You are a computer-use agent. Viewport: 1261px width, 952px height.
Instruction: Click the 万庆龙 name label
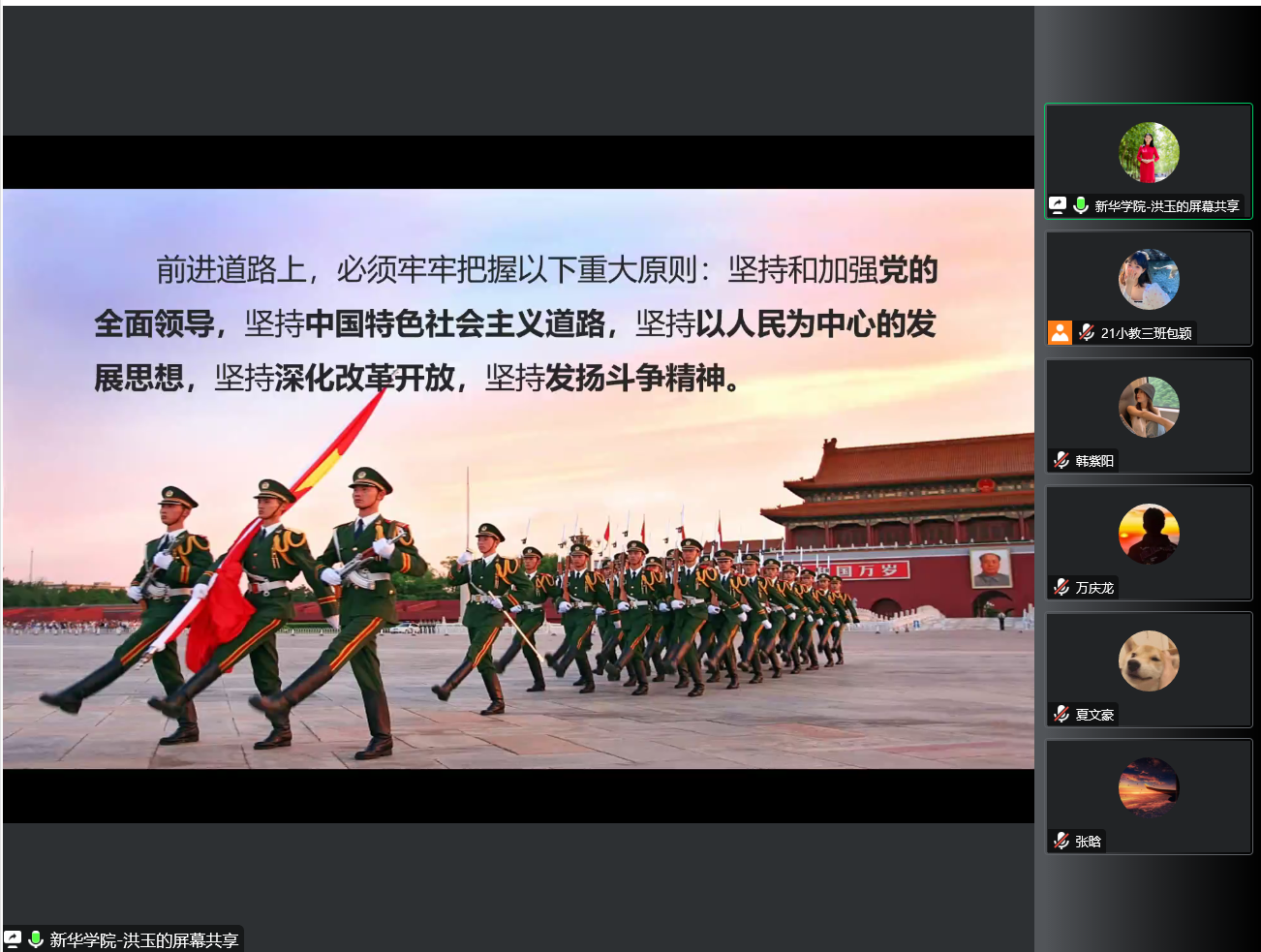click(1094, 588)
